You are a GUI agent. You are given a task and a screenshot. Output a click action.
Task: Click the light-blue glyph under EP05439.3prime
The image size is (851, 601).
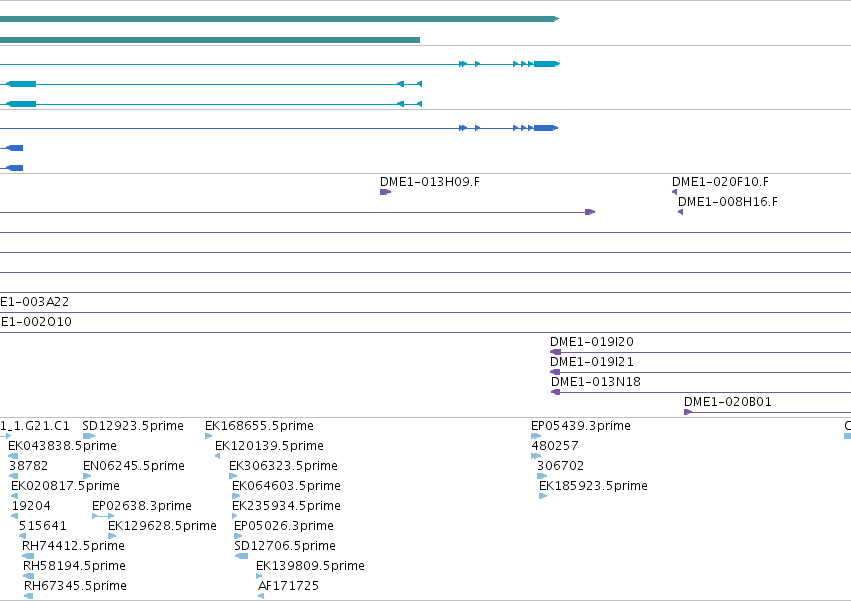click(x=536, y=436)
